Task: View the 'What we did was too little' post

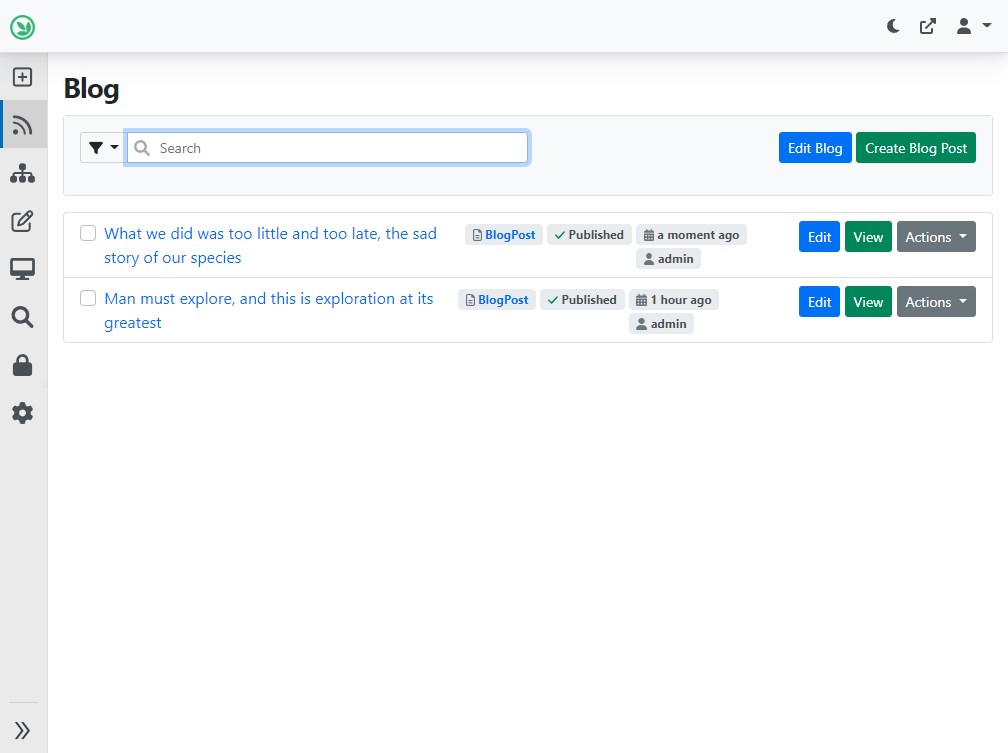Action: coord(868,237)
